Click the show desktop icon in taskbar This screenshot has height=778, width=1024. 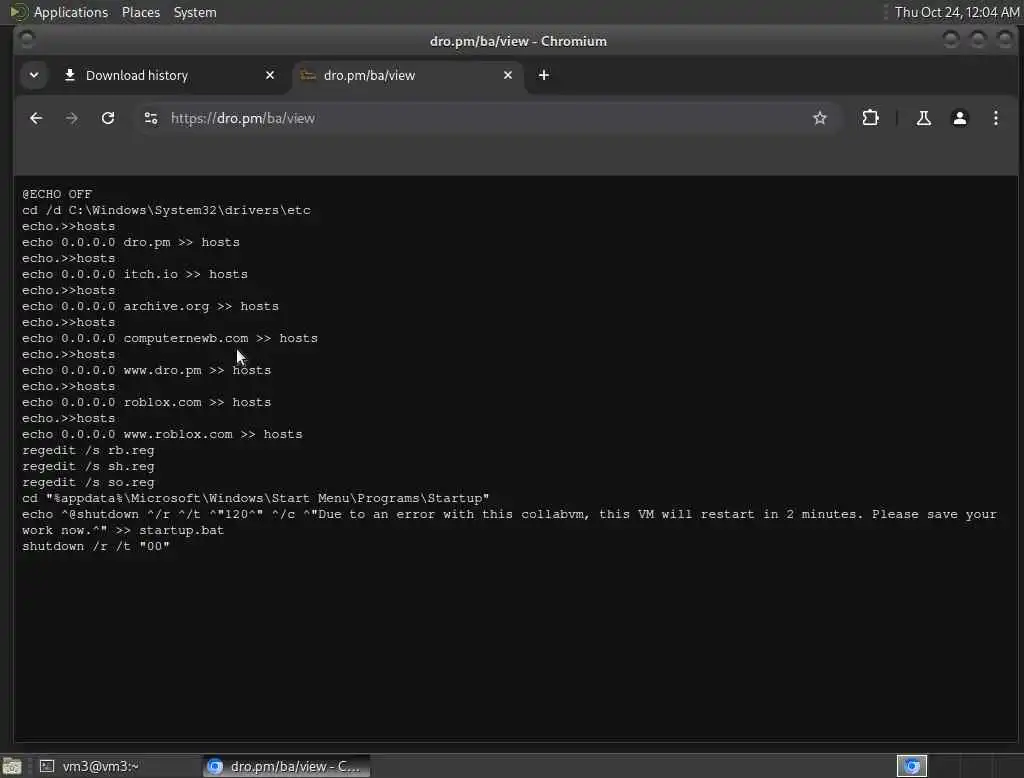(x=12, y=766)
